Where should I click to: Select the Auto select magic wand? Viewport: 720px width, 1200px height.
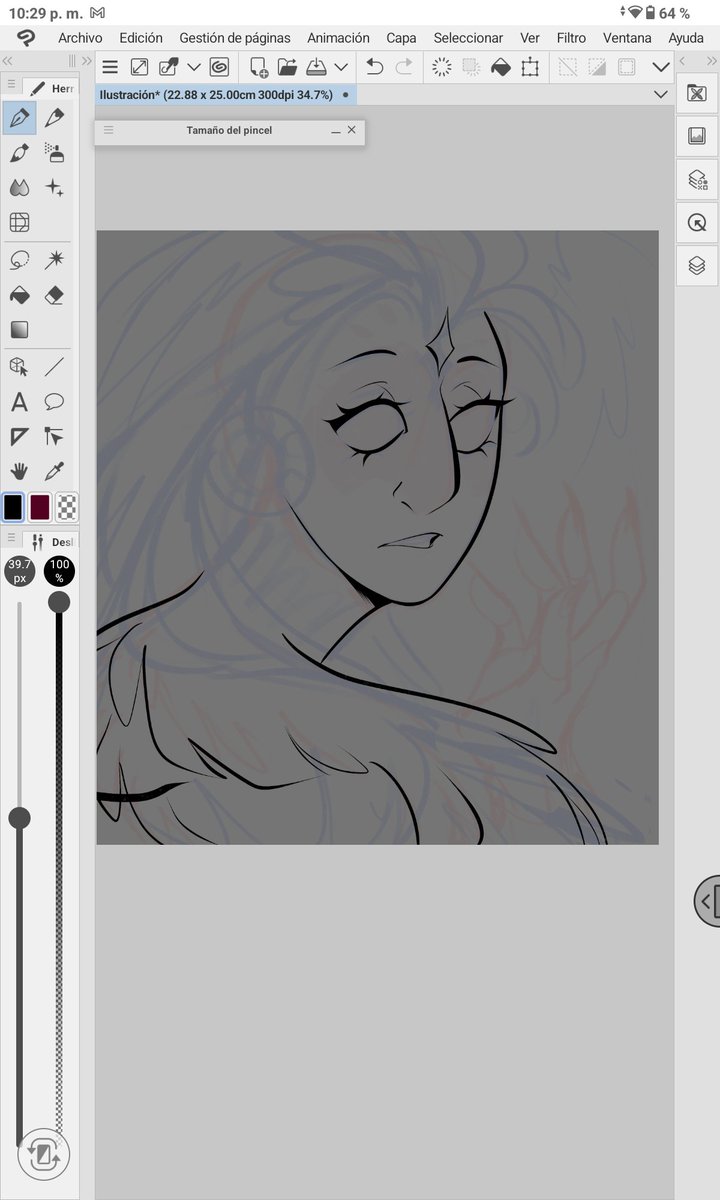pos(55,261)
